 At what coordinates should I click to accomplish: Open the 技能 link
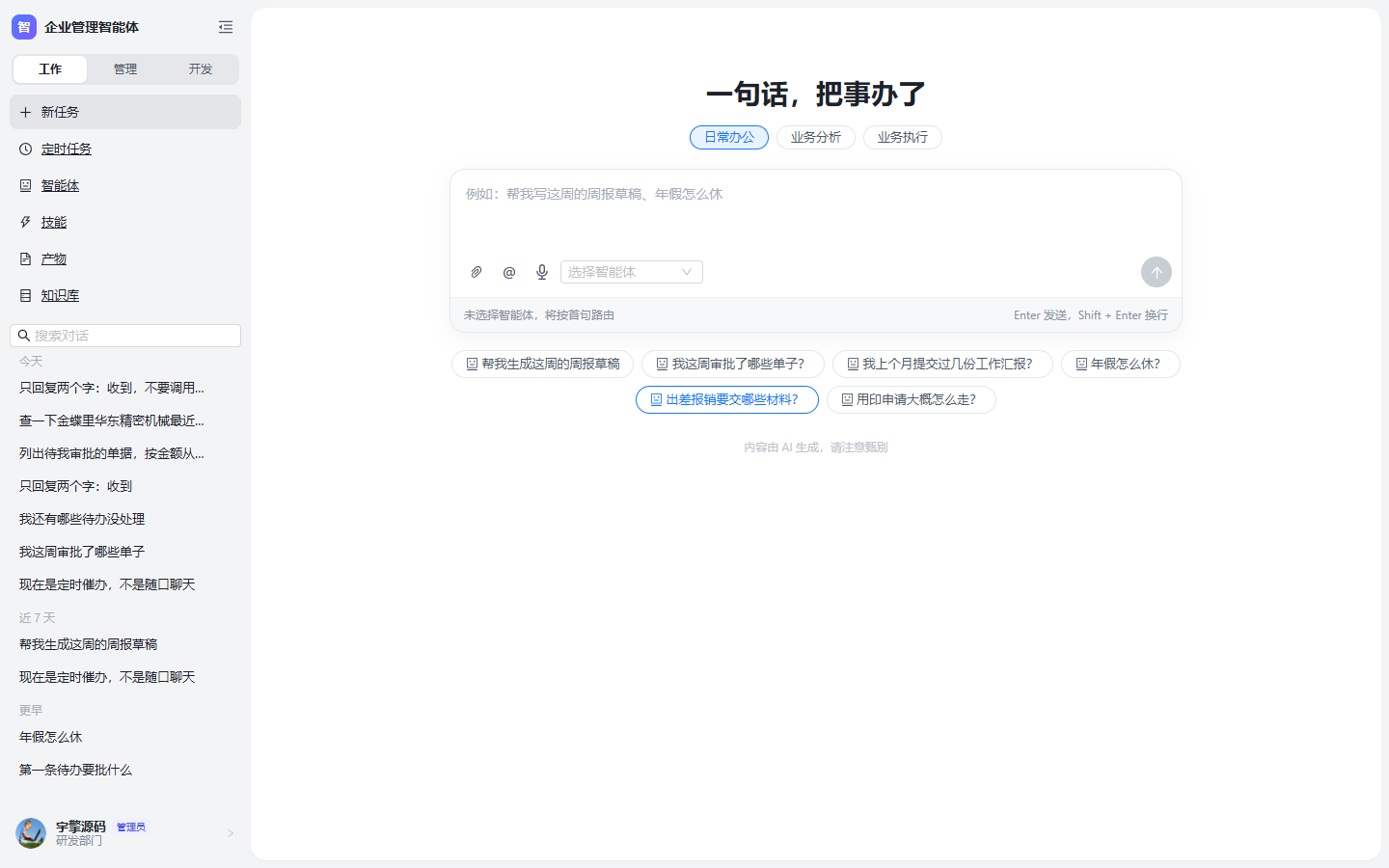pos(54,222)
